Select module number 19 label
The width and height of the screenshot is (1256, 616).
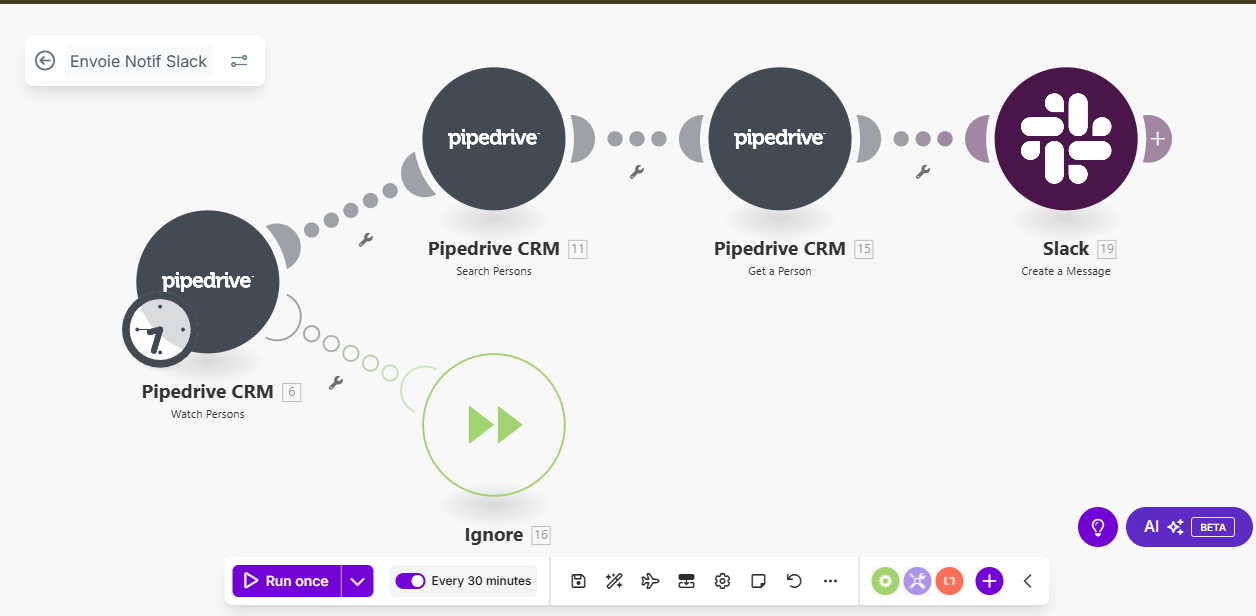(1106, 249)
